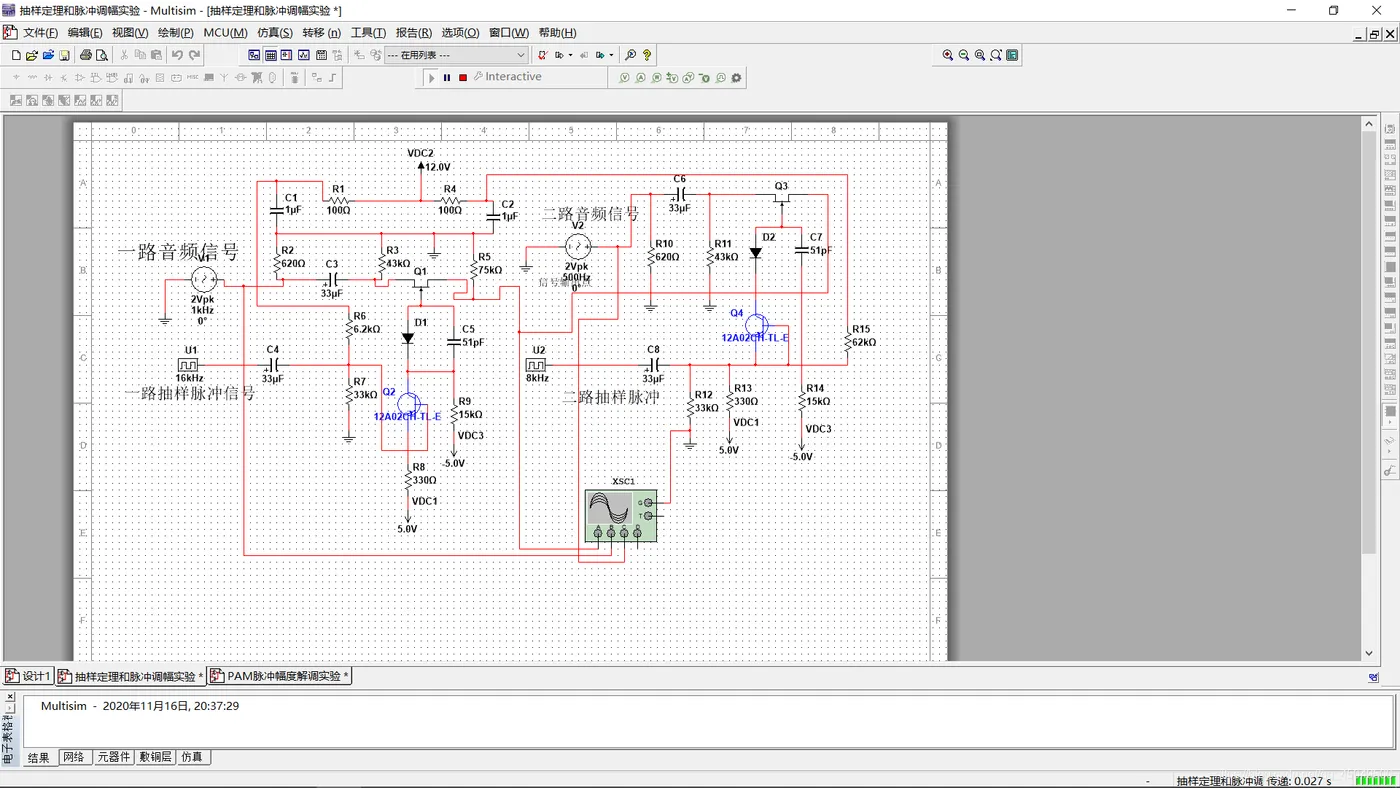Image resolution: width=1400 pixels, height=788 pixels.
Task: Select the measurement probe tool at sidebar bottom
Action: point(1390,470)
